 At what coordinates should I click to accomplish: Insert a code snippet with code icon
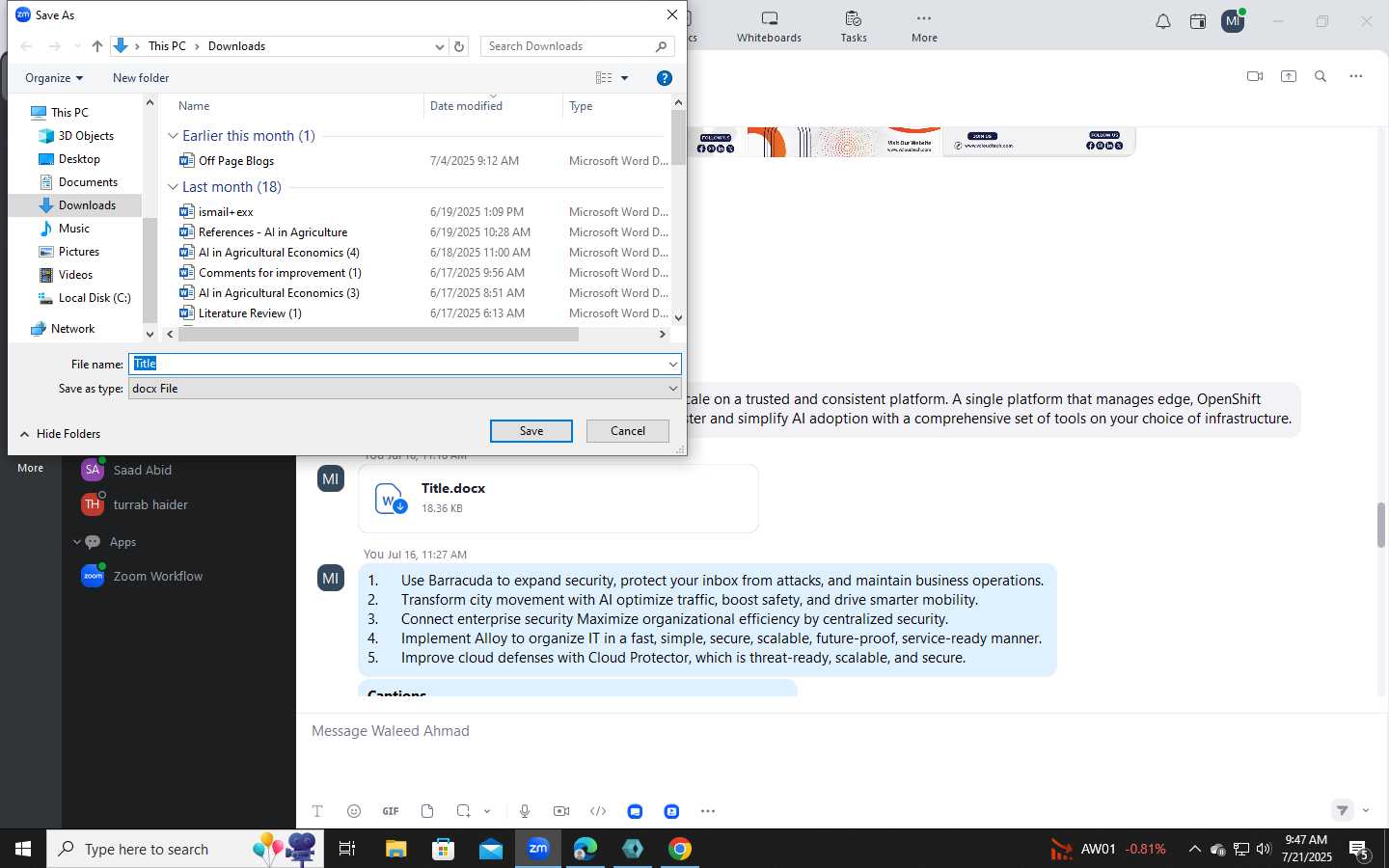(598, 811)
